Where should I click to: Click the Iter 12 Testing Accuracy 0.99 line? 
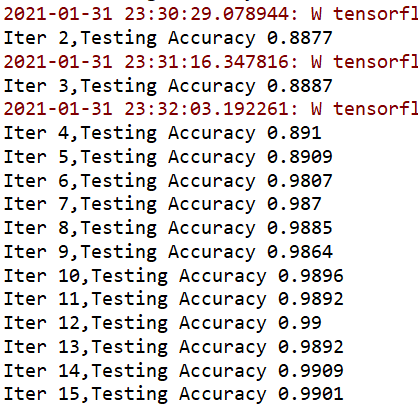(x=163, y=323)
